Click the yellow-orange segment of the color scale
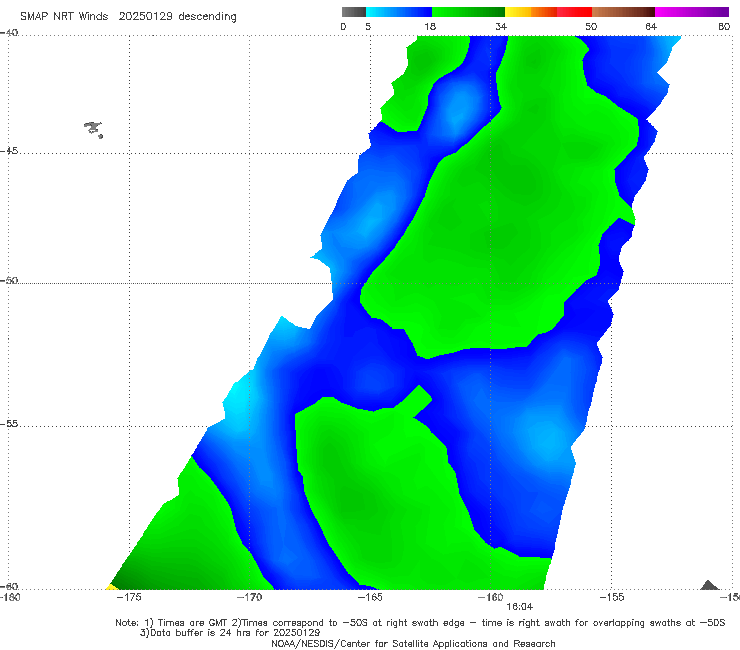The width and height of the screenshot is (740, 650). [x=530, y=12]
